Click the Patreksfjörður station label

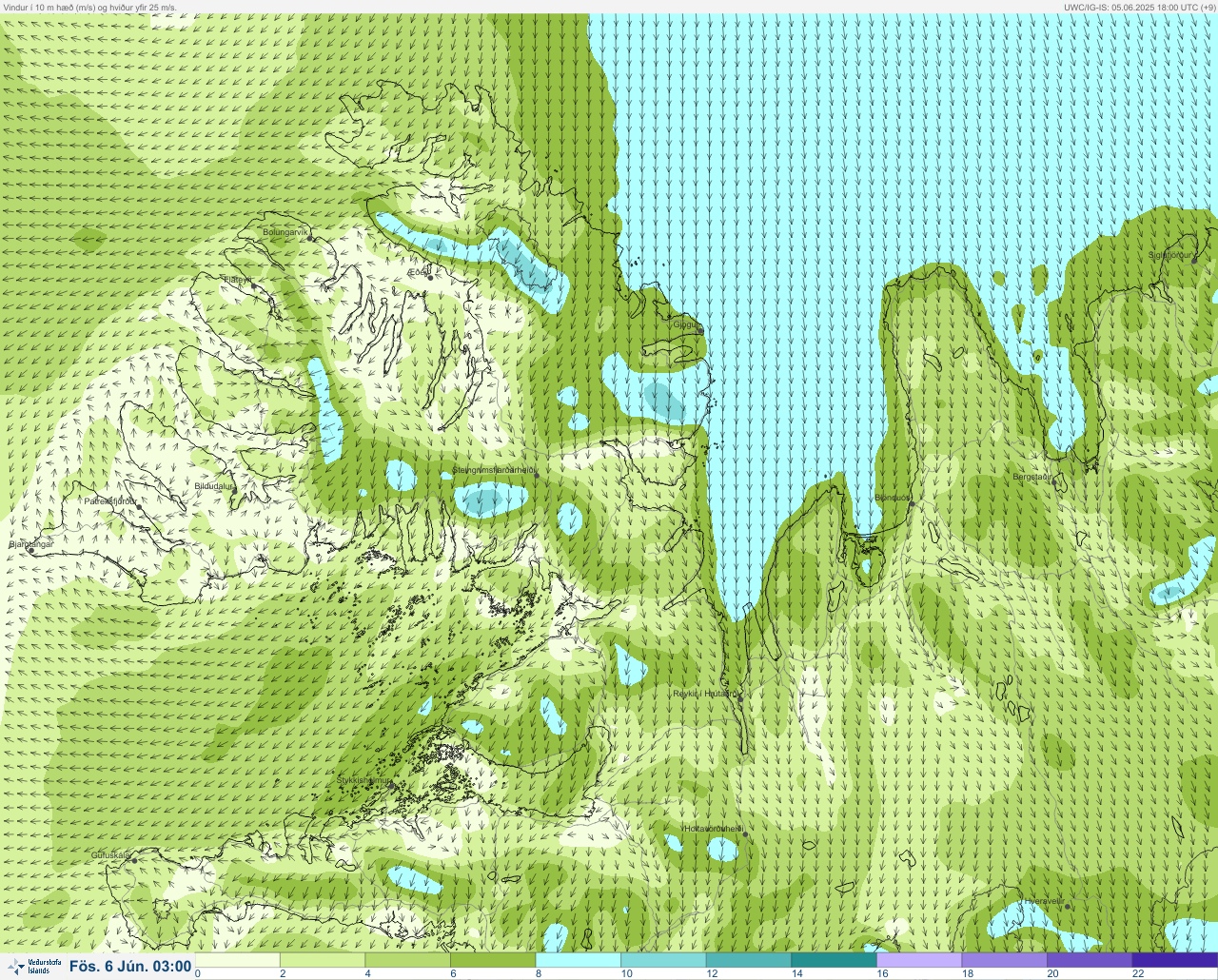[x=110, y=500]
